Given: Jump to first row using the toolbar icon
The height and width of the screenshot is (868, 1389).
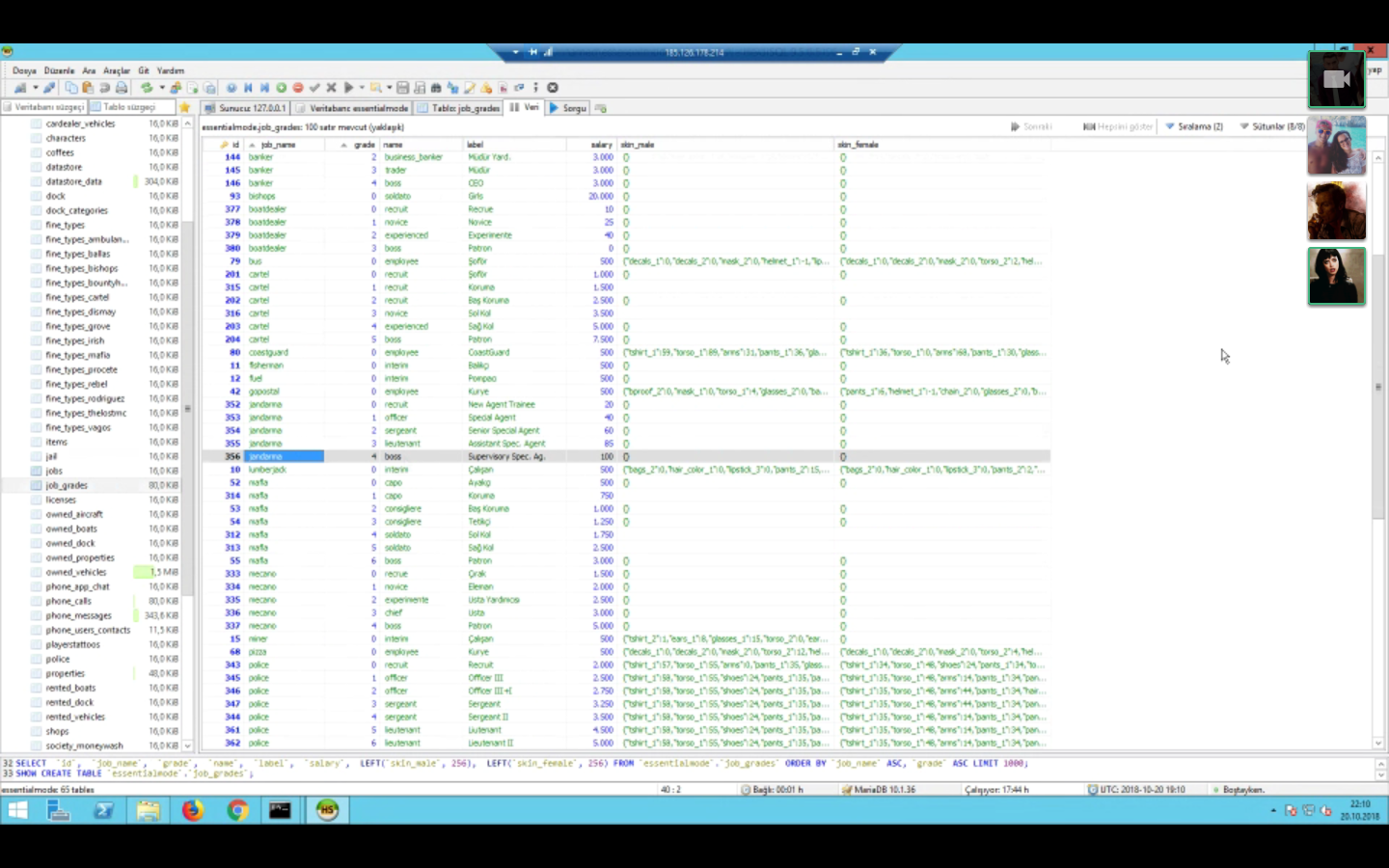Looking at the screenshot, I should [x=248, y=88].
